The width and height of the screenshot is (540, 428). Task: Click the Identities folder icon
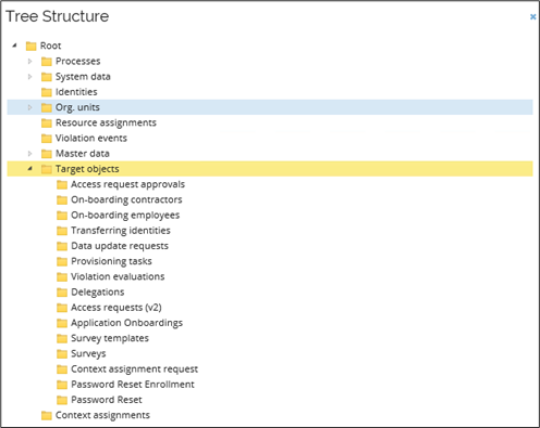pos(46,92)
